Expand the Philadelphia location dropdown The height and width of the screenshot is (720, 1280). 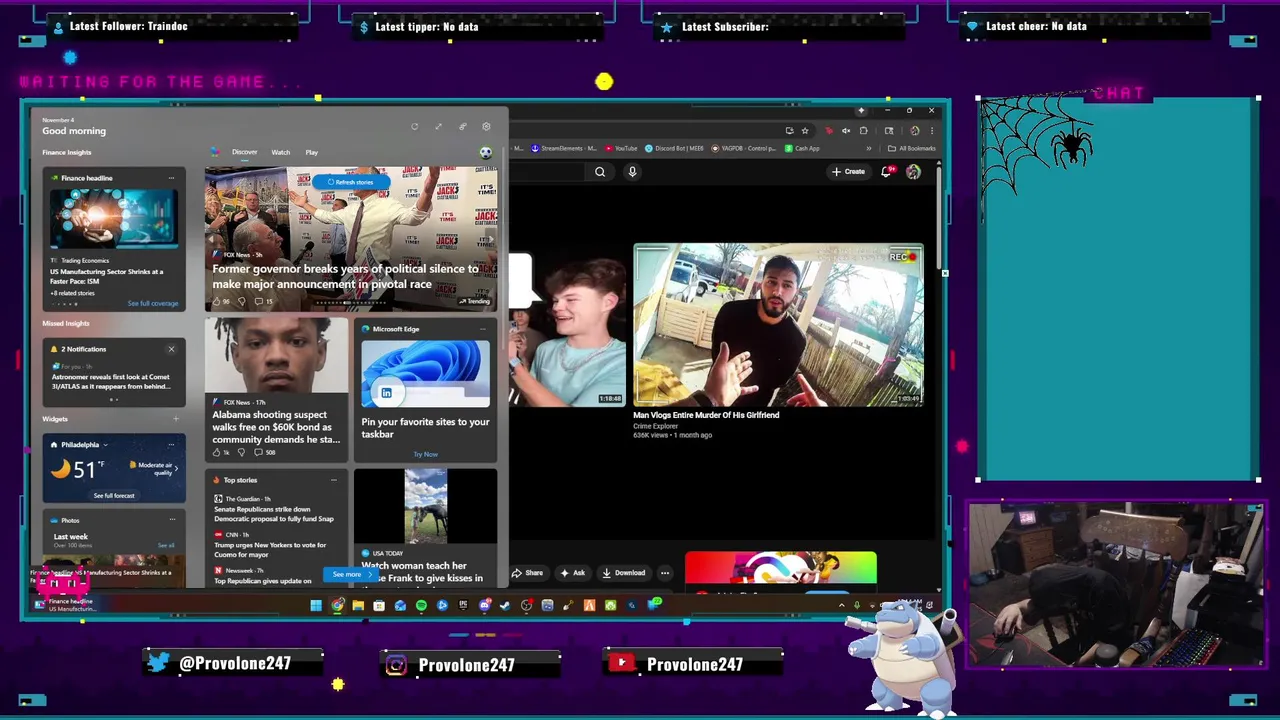click(x=104, y=444)
